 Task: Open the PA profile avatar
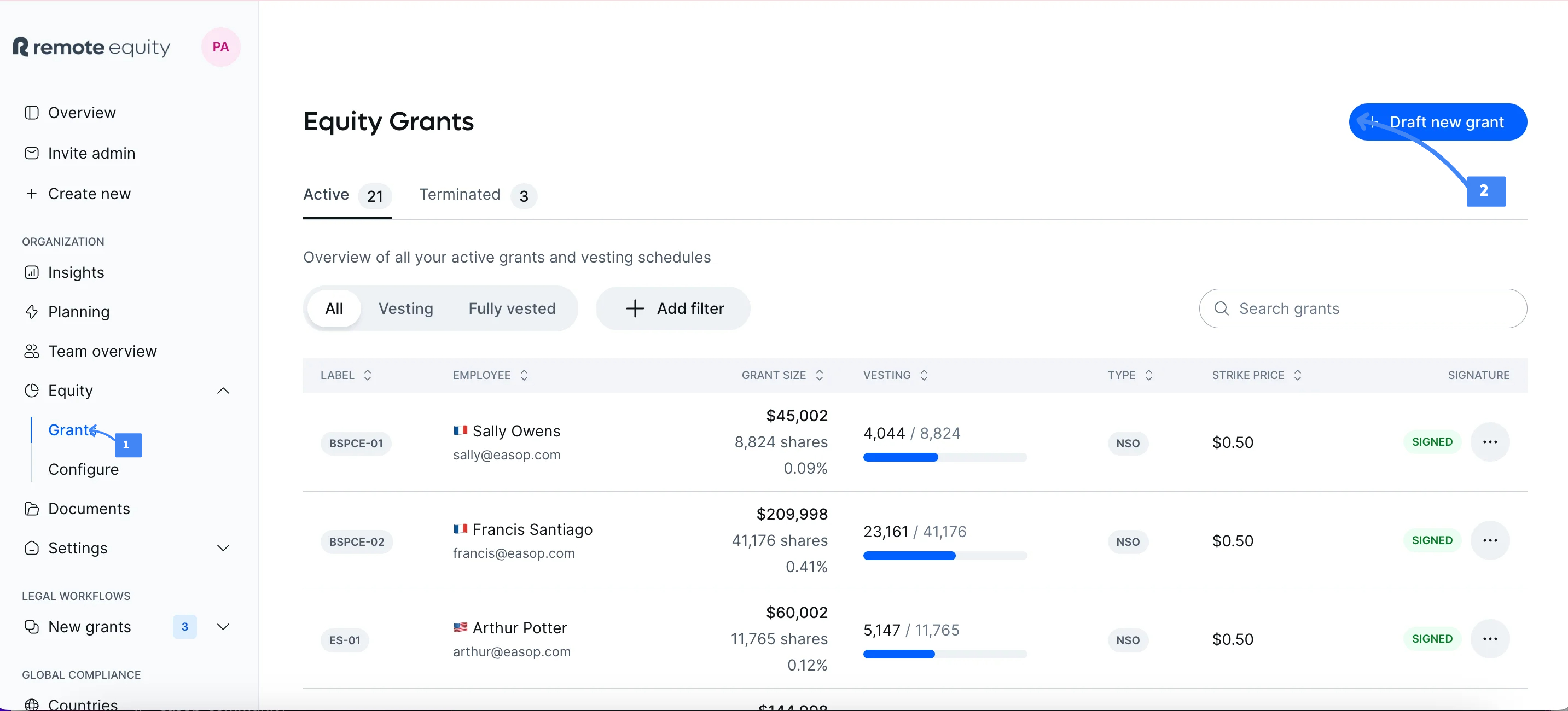pyautogui.click(x=220, y=47)
